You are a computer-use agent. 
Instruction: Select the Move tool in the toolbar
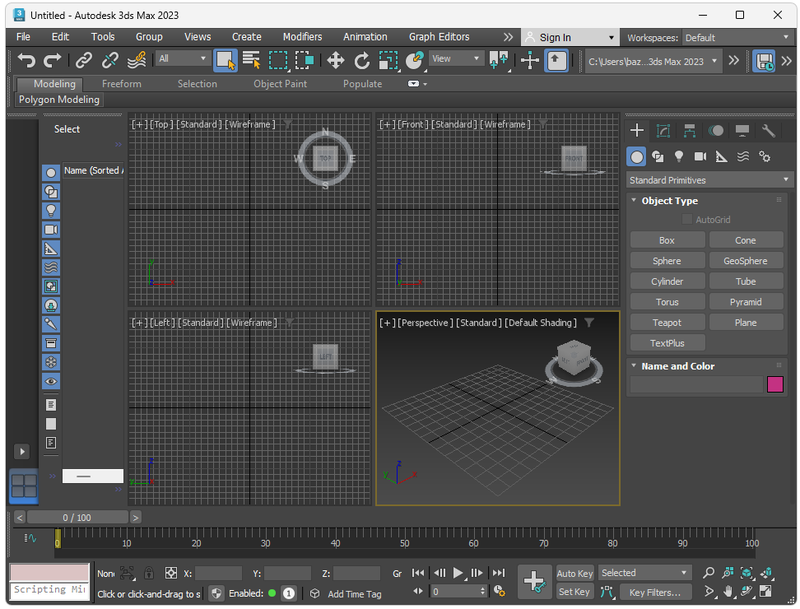[336, 61]
